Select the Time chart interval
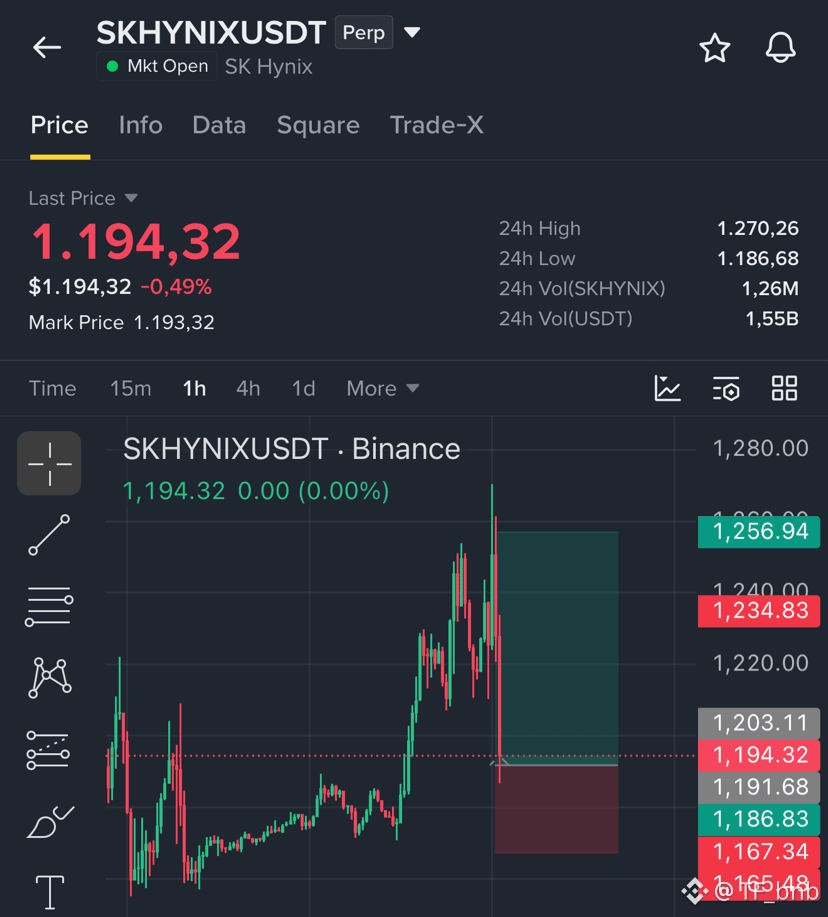 pos(53,388)
